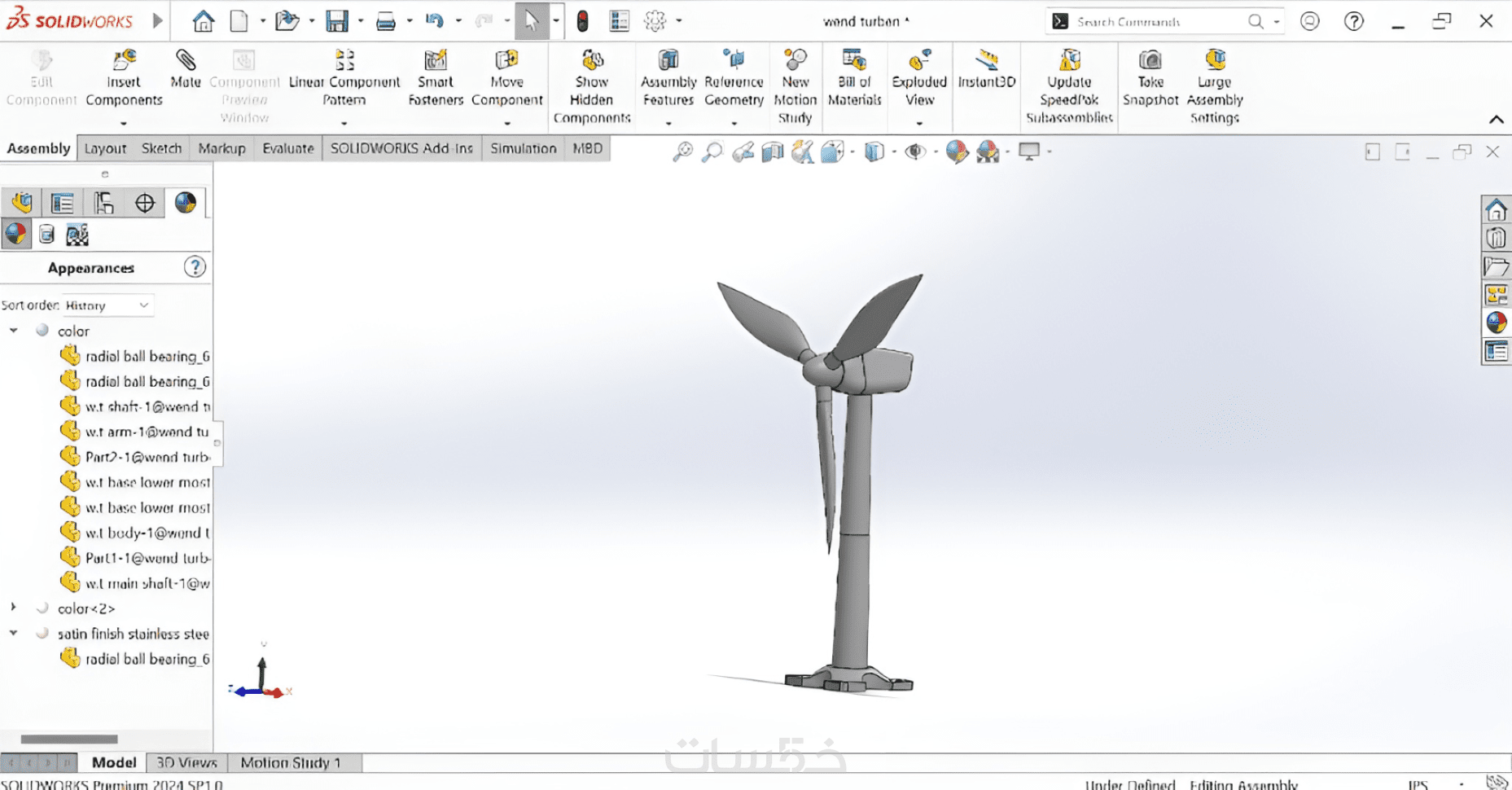Click Insert Components

click(x=124, y=80)
